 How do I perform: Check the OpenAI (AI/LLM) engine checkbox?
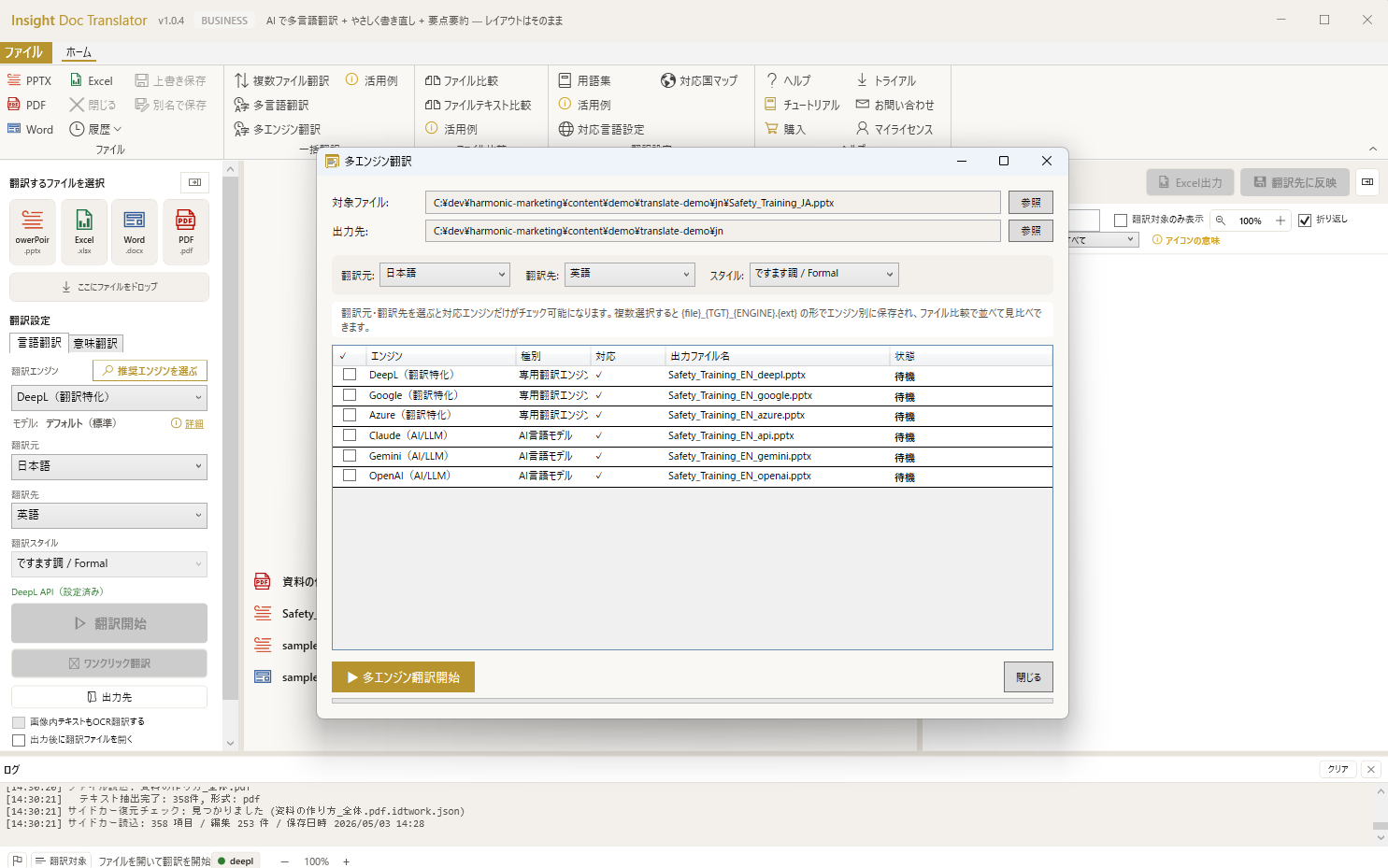click(350, 476)
